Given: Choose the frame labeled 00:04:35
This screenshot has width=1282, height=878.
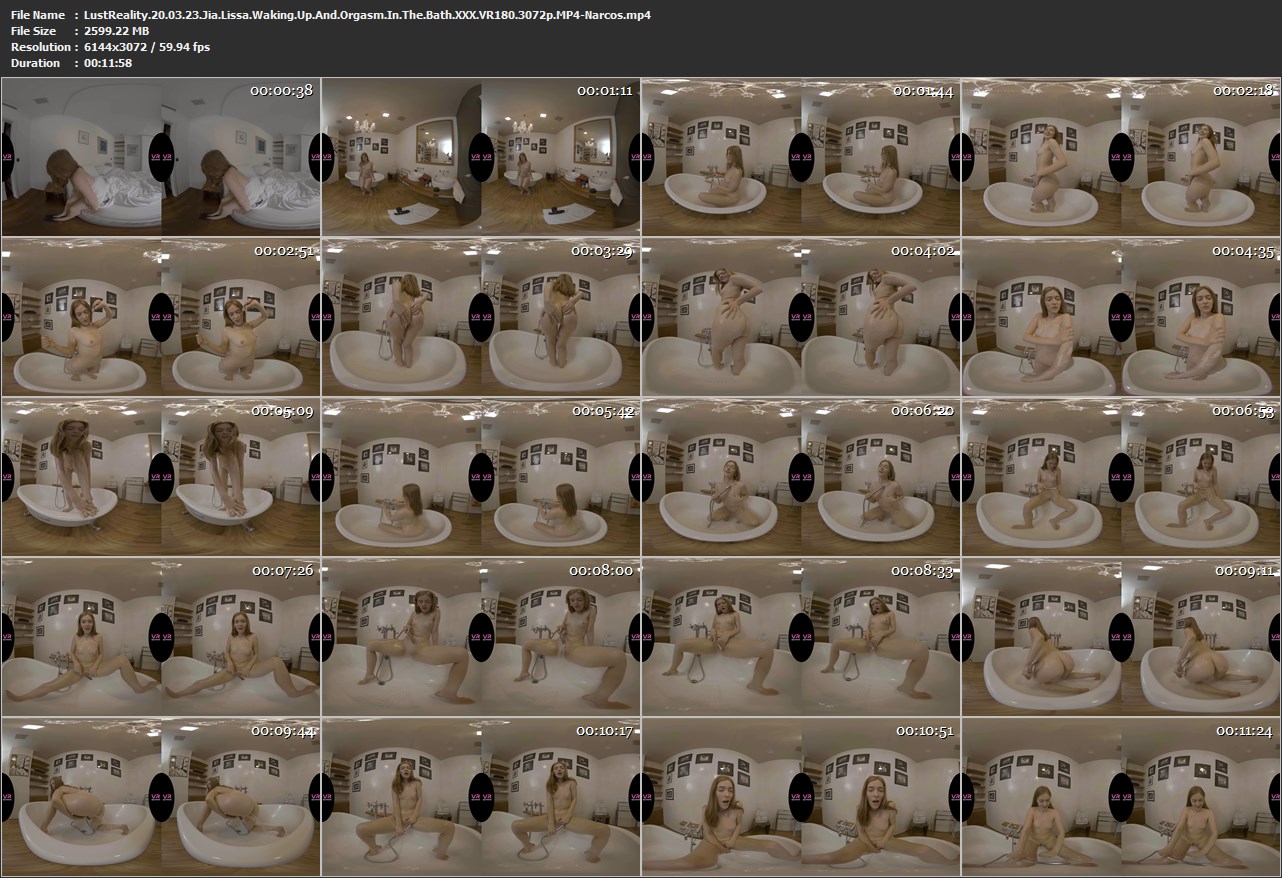Looking at the screenshot, I should 1121,317.
